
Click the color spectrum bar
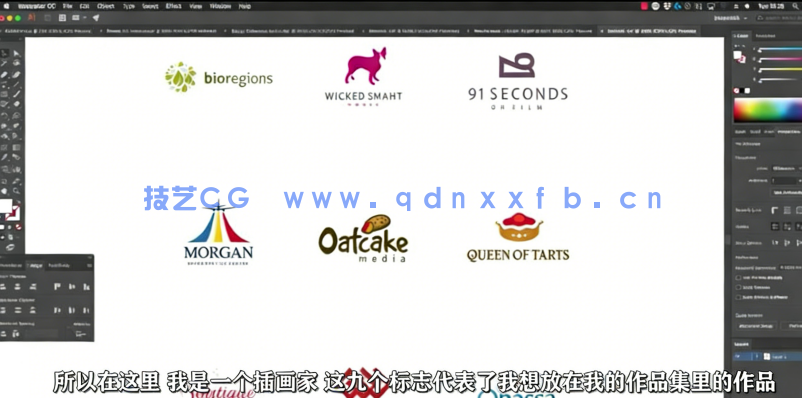pos(768,110)
